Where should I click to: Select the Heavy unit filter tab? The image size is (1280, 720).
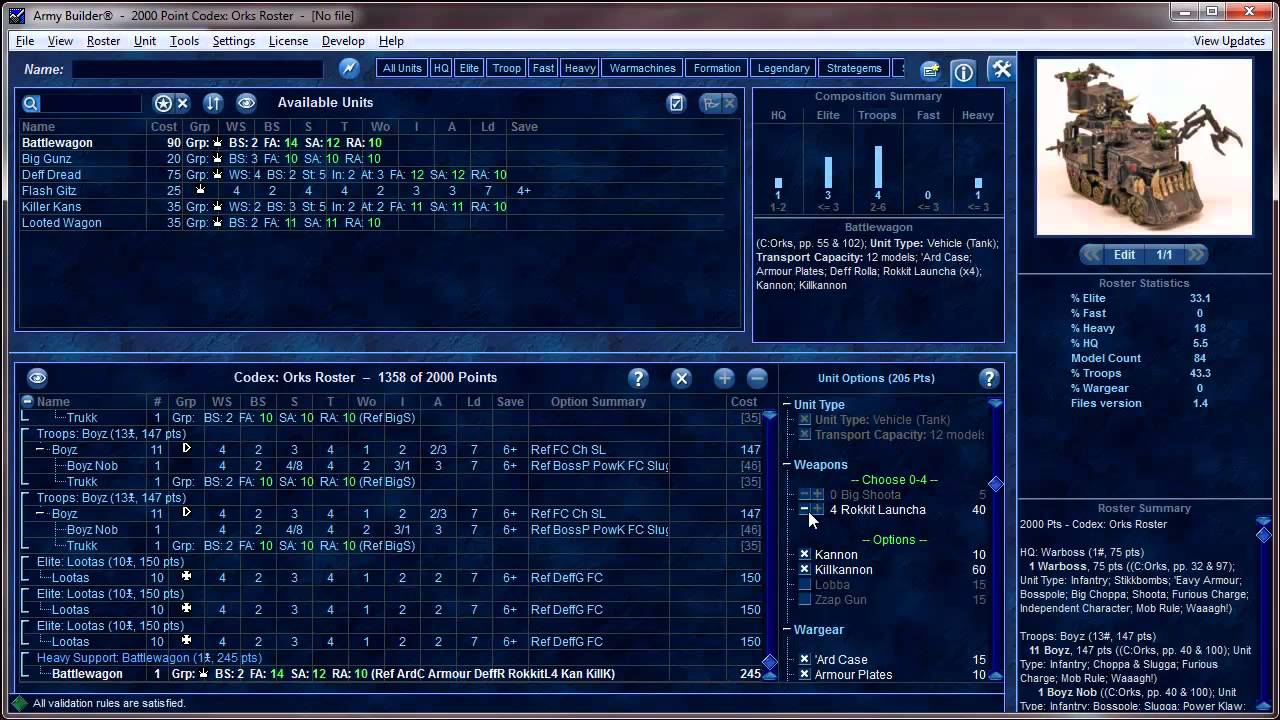580,68
